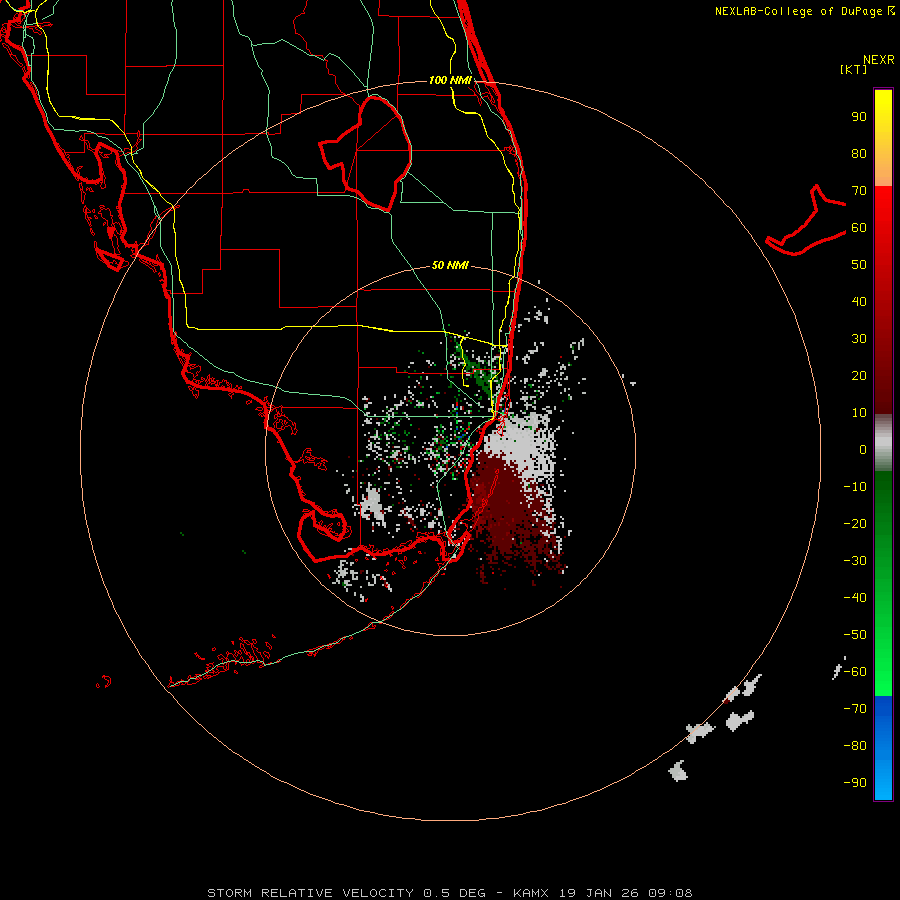Click the gray zero-velocity segment of color bar

(x=883, y=443)
